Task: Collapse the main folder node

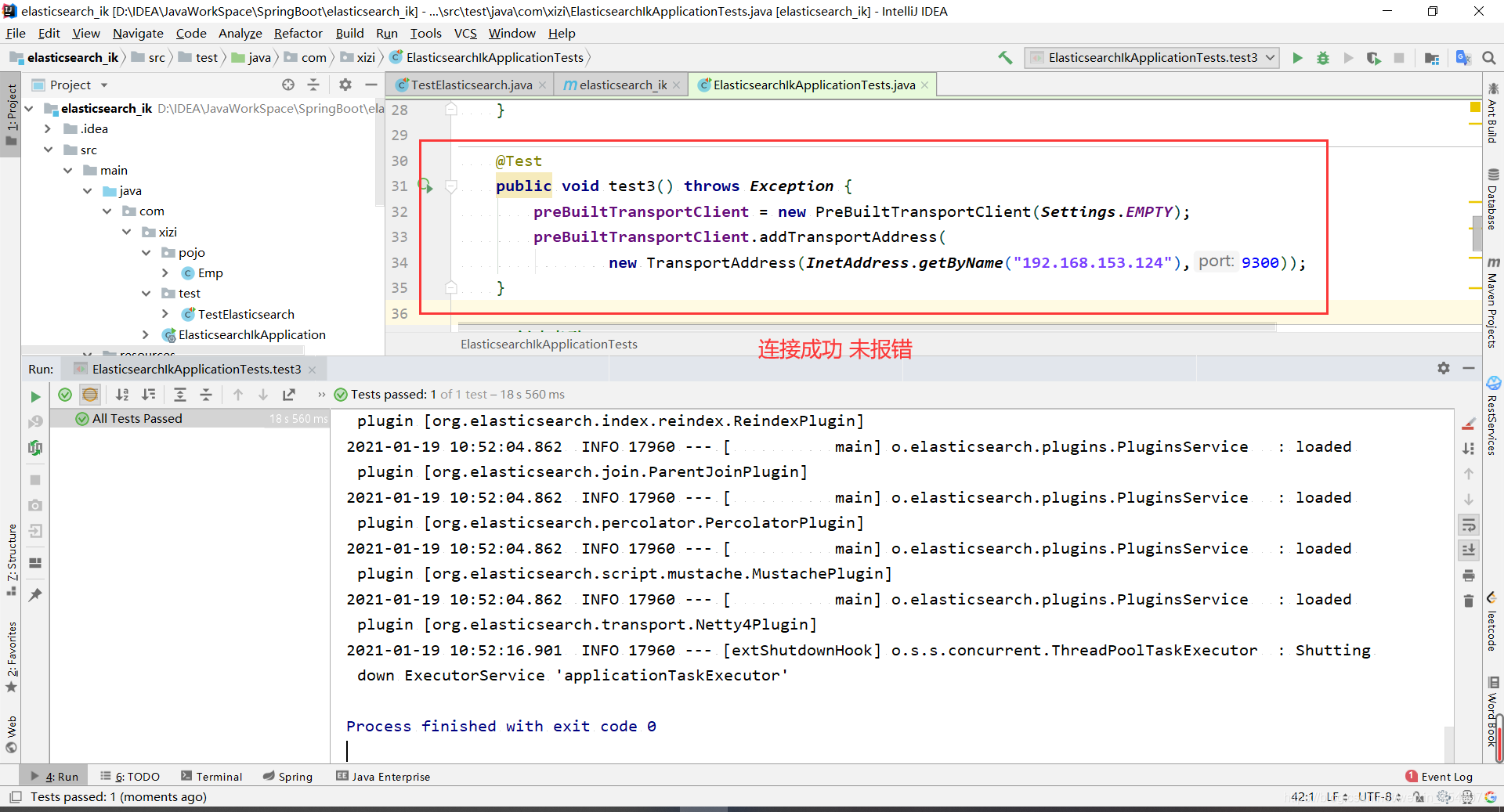Action: tap(67, 170)
